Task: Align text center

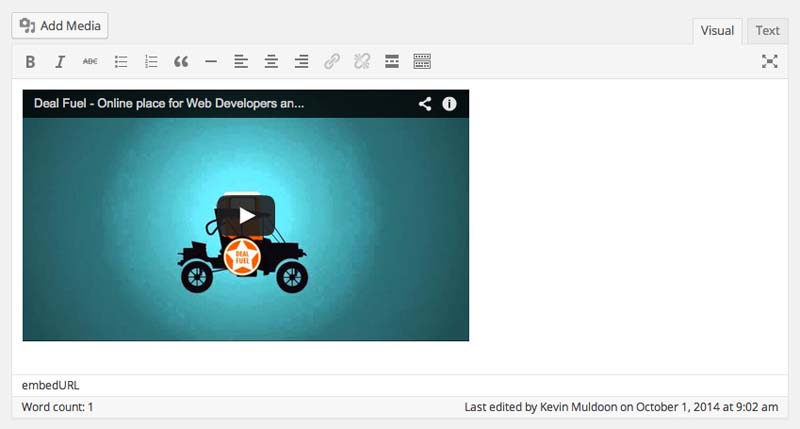Action: (271, 62)
